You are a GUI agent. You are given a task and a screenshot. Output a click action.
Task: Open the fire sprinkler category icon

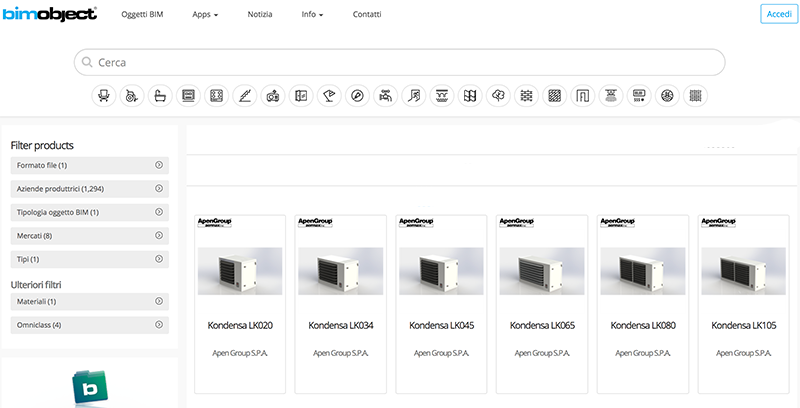click(611, 96)
